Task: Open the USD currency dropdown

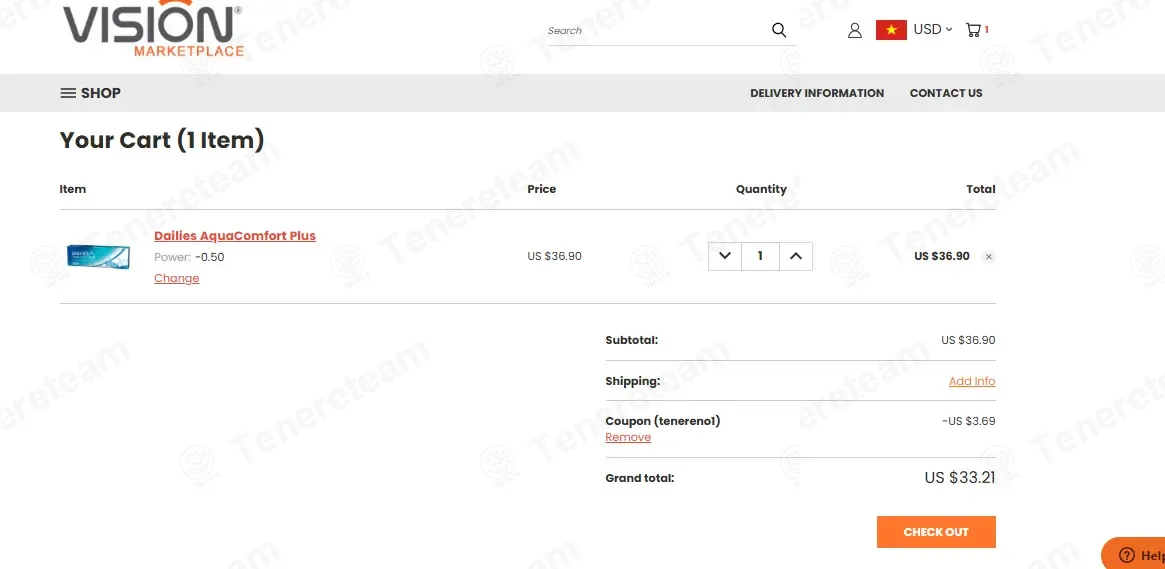Action: 932,30
